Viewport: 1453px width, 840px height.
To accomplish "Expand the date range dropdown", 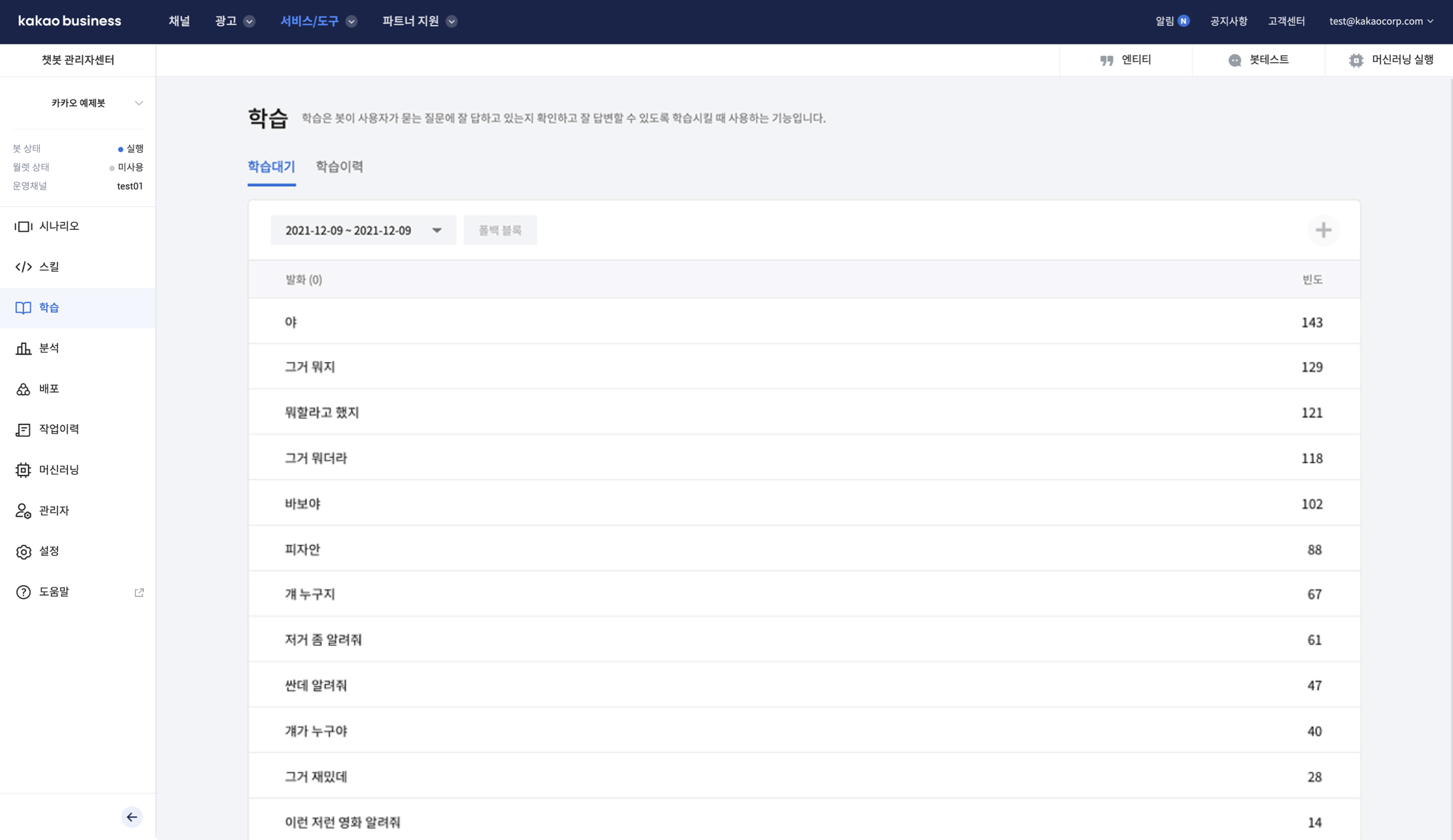I will click(363, 230).
